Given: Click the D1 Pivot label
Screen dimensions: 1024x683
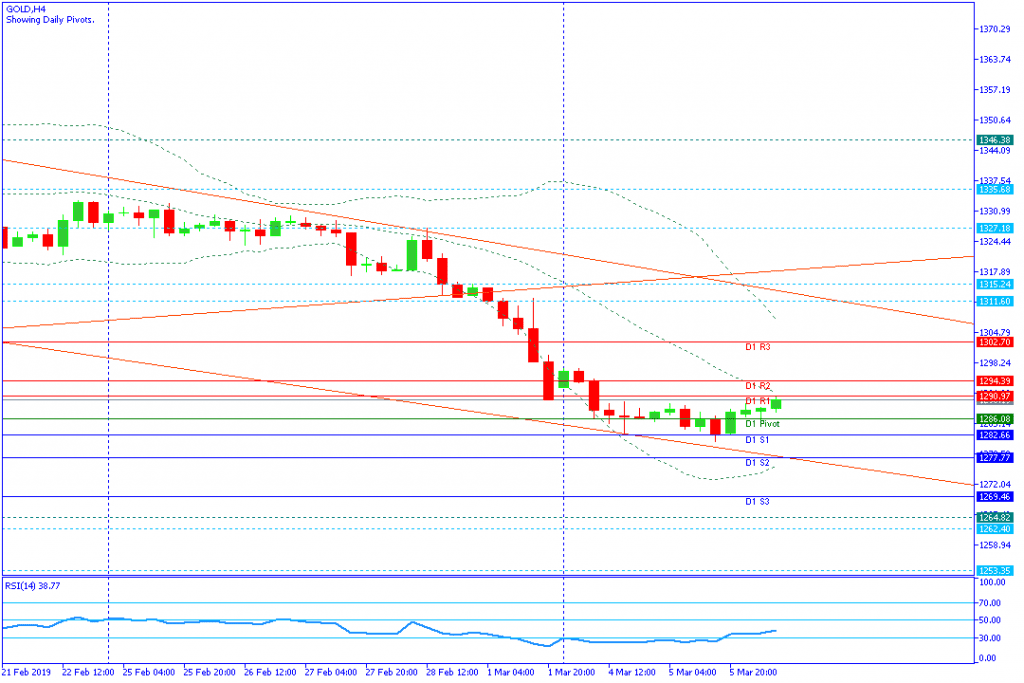Looking at the screenshot, I should tap(761, 424).
